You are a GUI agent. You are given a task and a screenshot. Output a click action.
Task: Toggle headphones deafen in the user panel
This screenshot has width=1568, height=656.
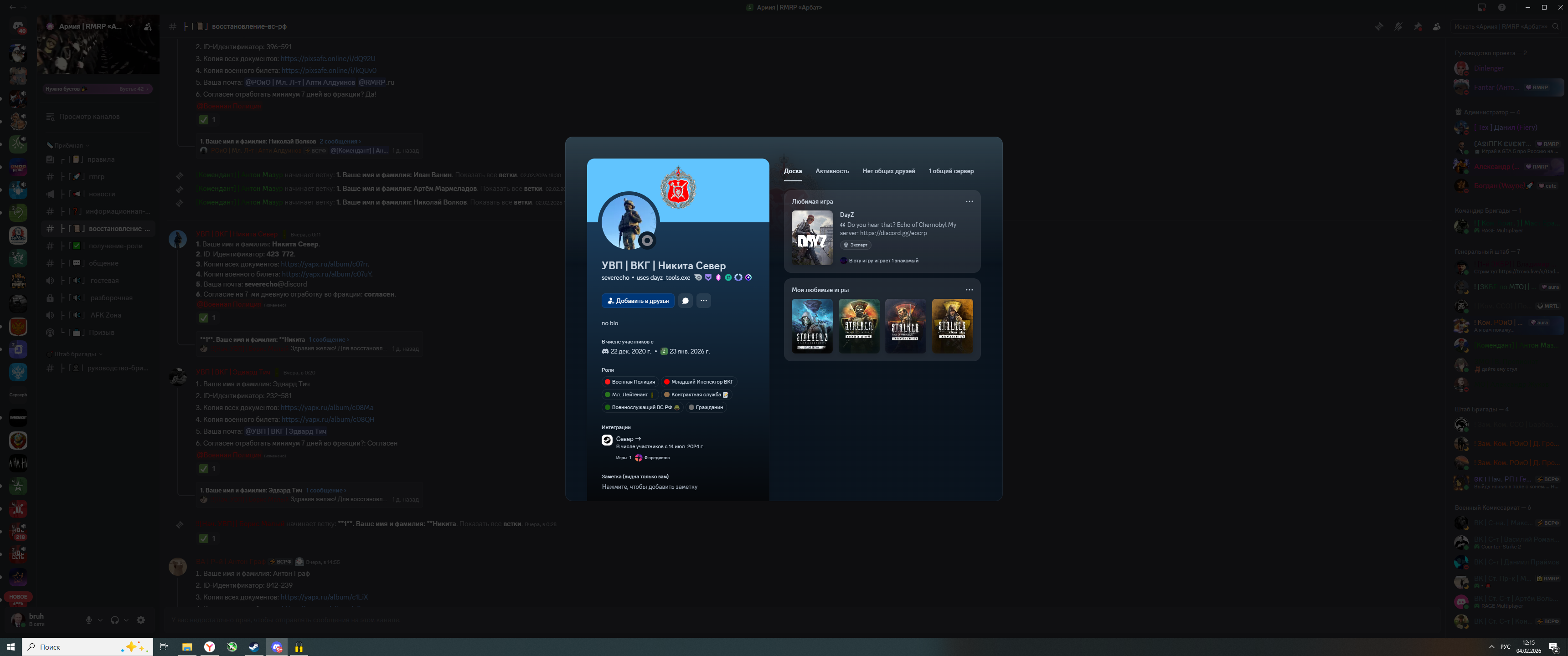pos(114,620)
